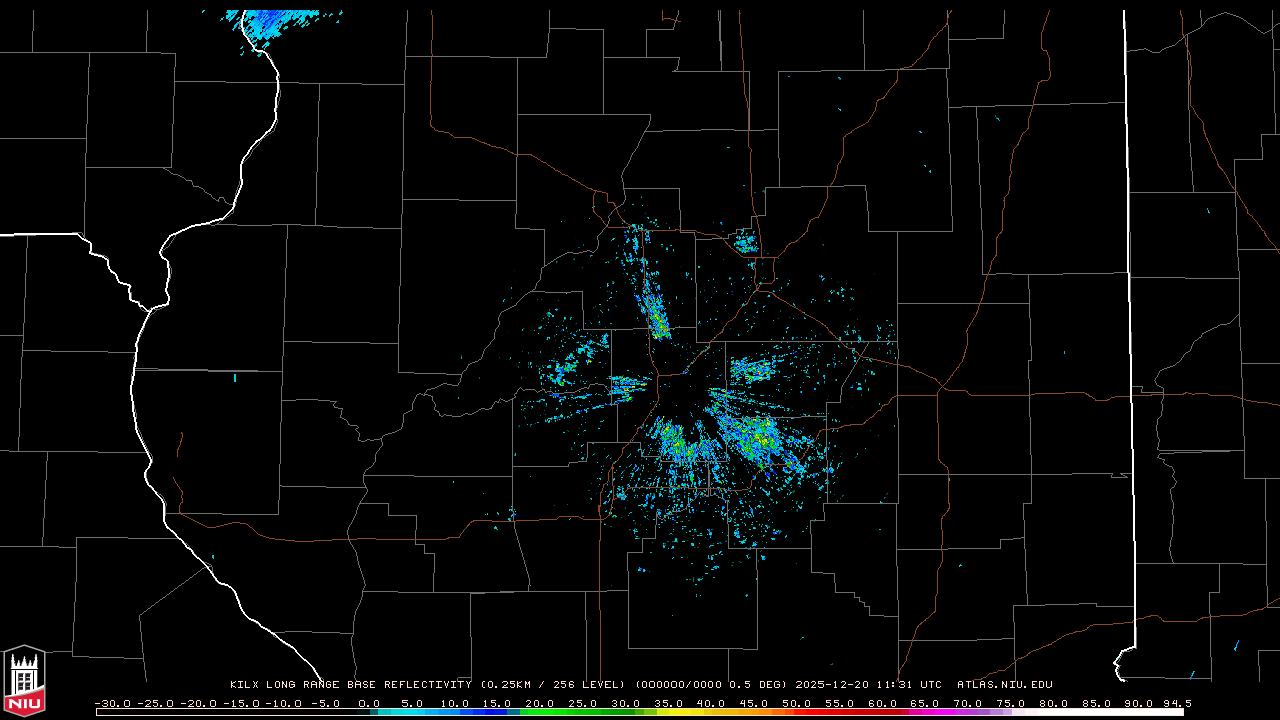Viewport: 1280px width, 720px height.
Task: Click the narrow echo streak north-northwest of radar center
Action: click(654, 310)
